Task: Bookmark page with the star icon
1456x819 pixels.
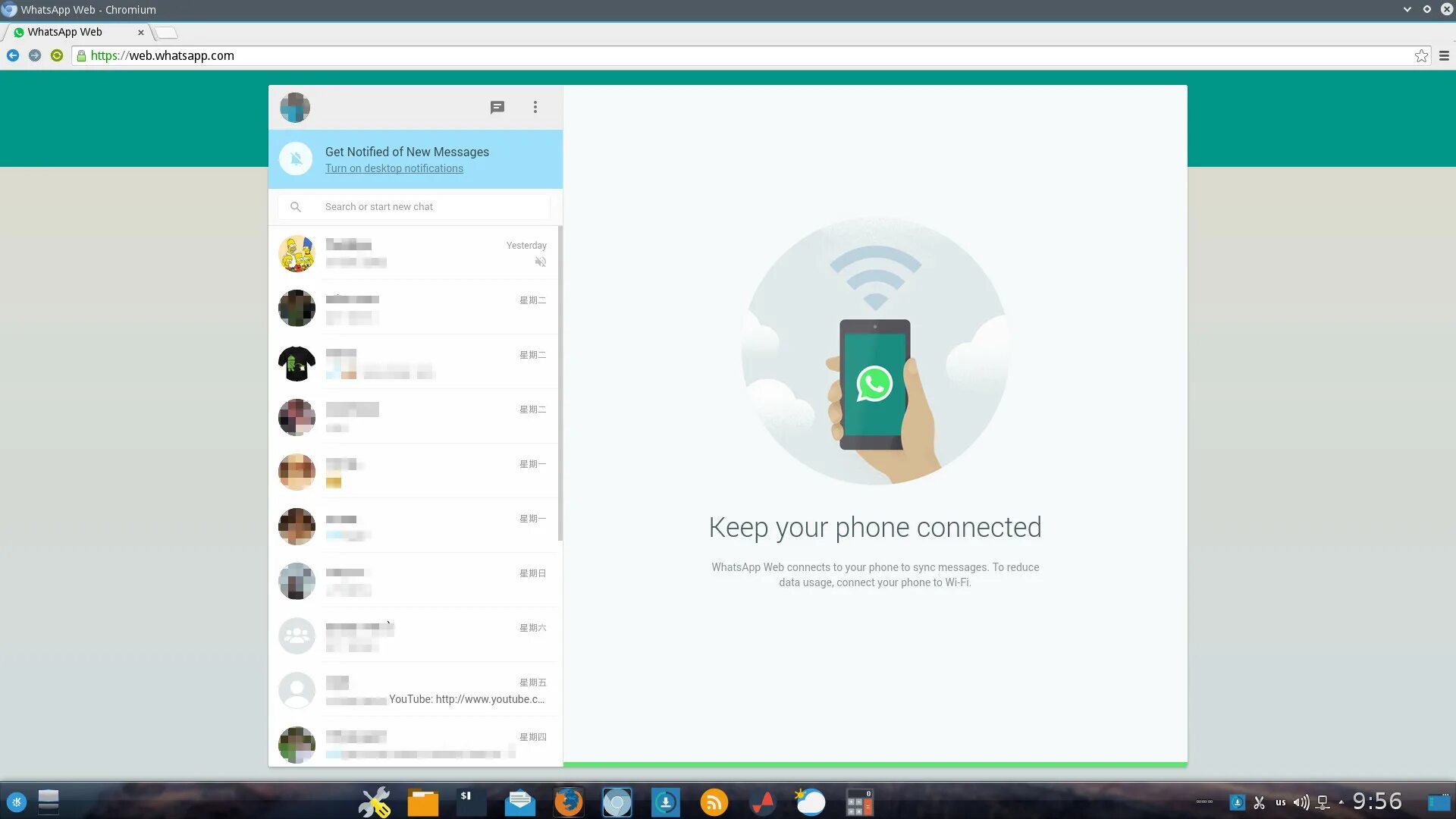Action: pos(1421,55)
